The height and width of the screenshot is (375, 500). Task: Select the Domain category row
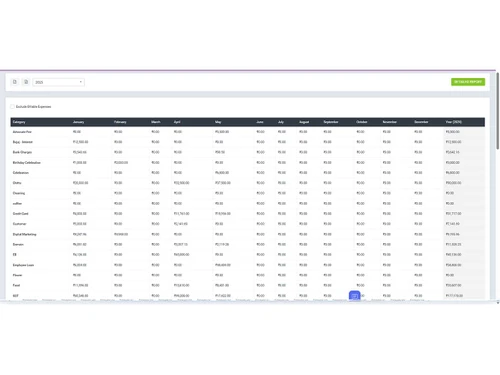point(248,244)
